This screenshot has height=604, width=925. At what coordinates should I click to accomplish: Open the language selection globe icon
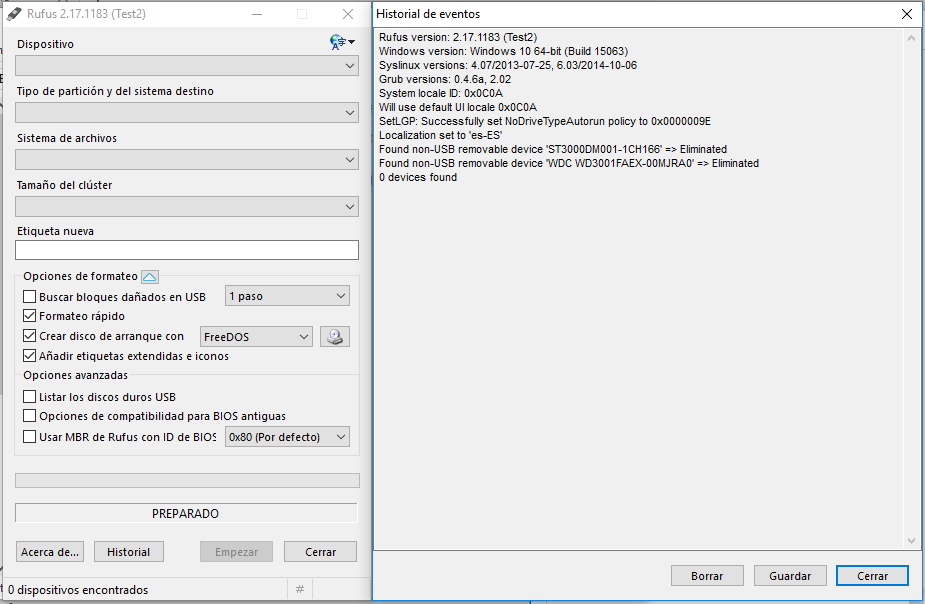(342, 42)
